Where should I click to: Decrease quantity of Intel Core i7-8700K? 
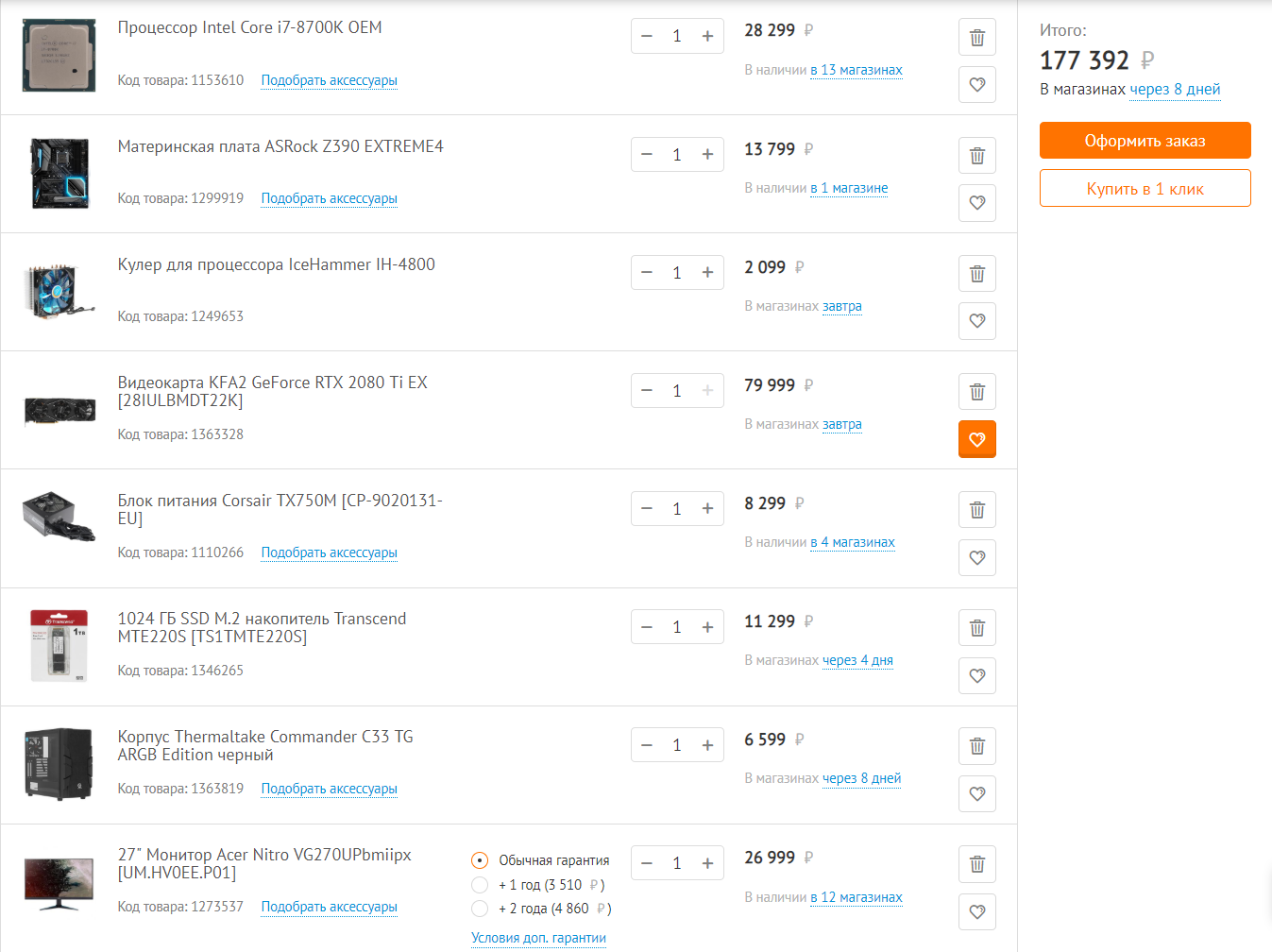[x=647, y=36]
